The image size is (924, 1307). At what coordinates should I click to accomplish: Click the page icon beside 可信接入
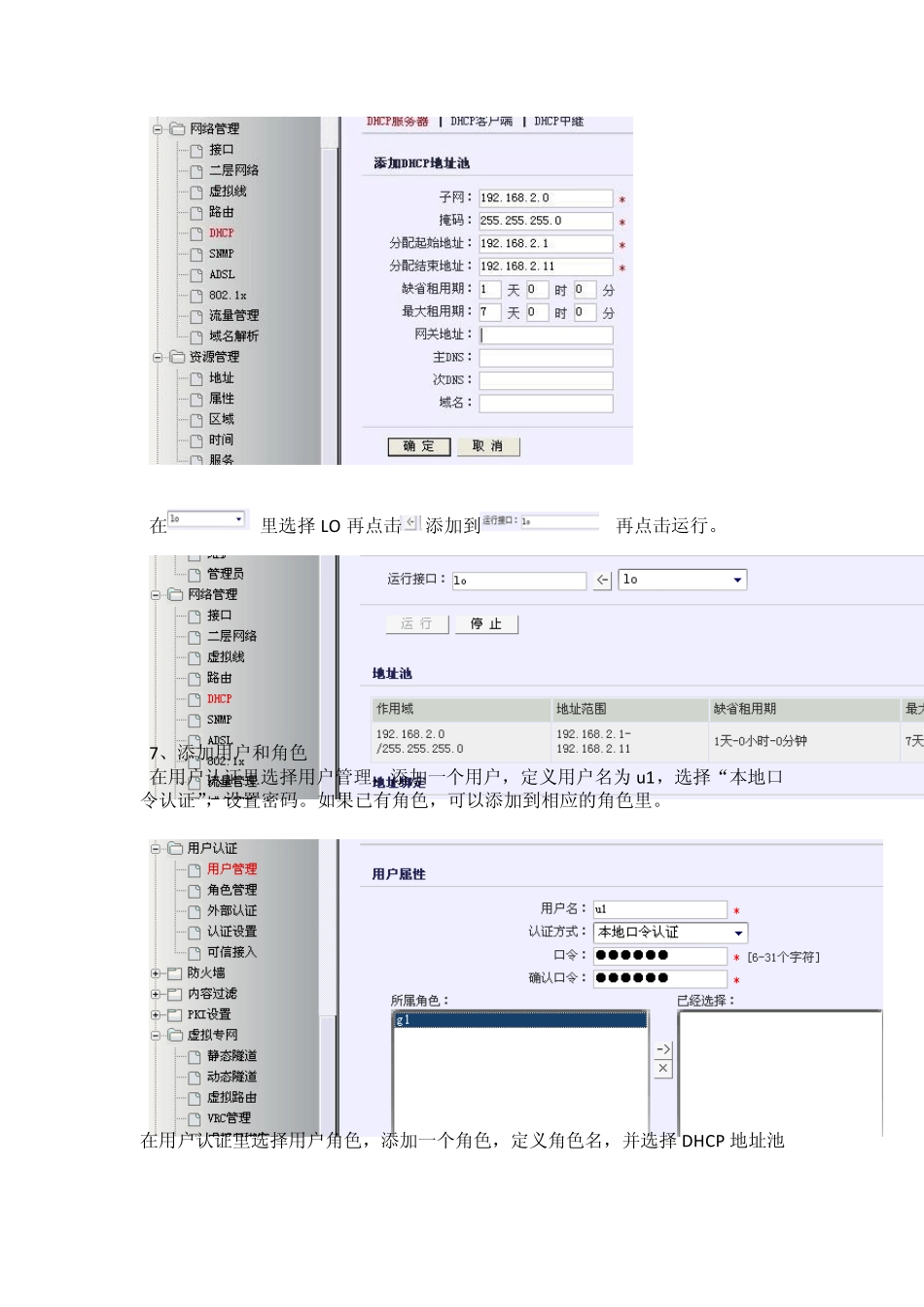(x=195, y=953)
